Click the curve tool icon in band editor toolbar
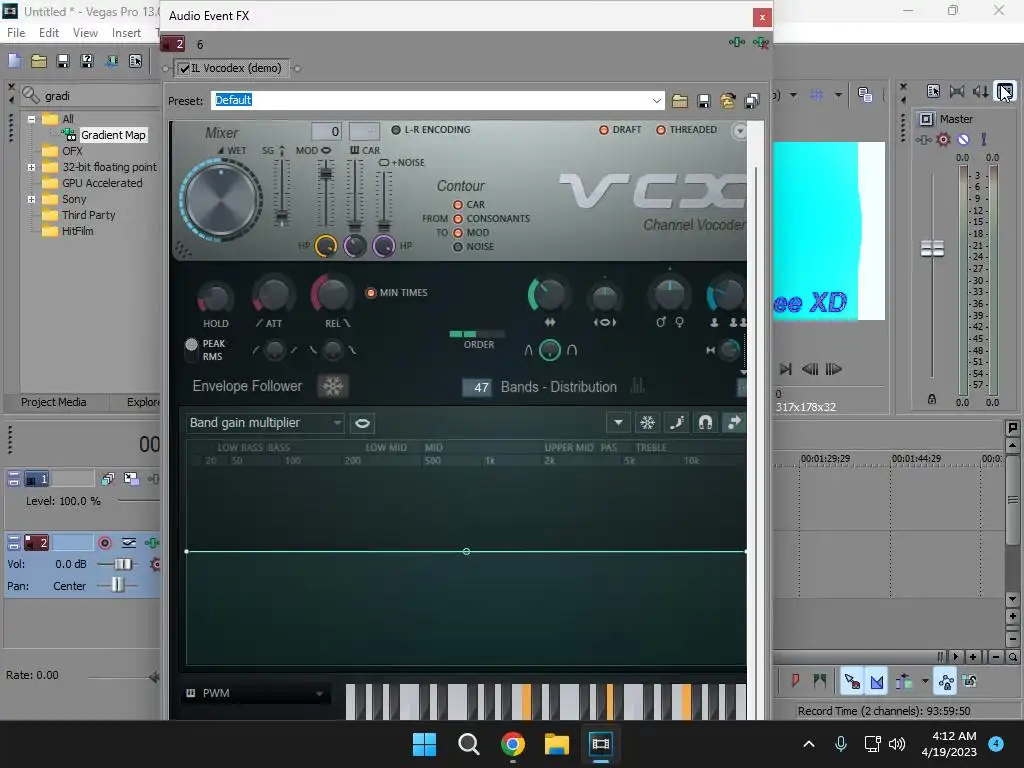 [677, 423]
